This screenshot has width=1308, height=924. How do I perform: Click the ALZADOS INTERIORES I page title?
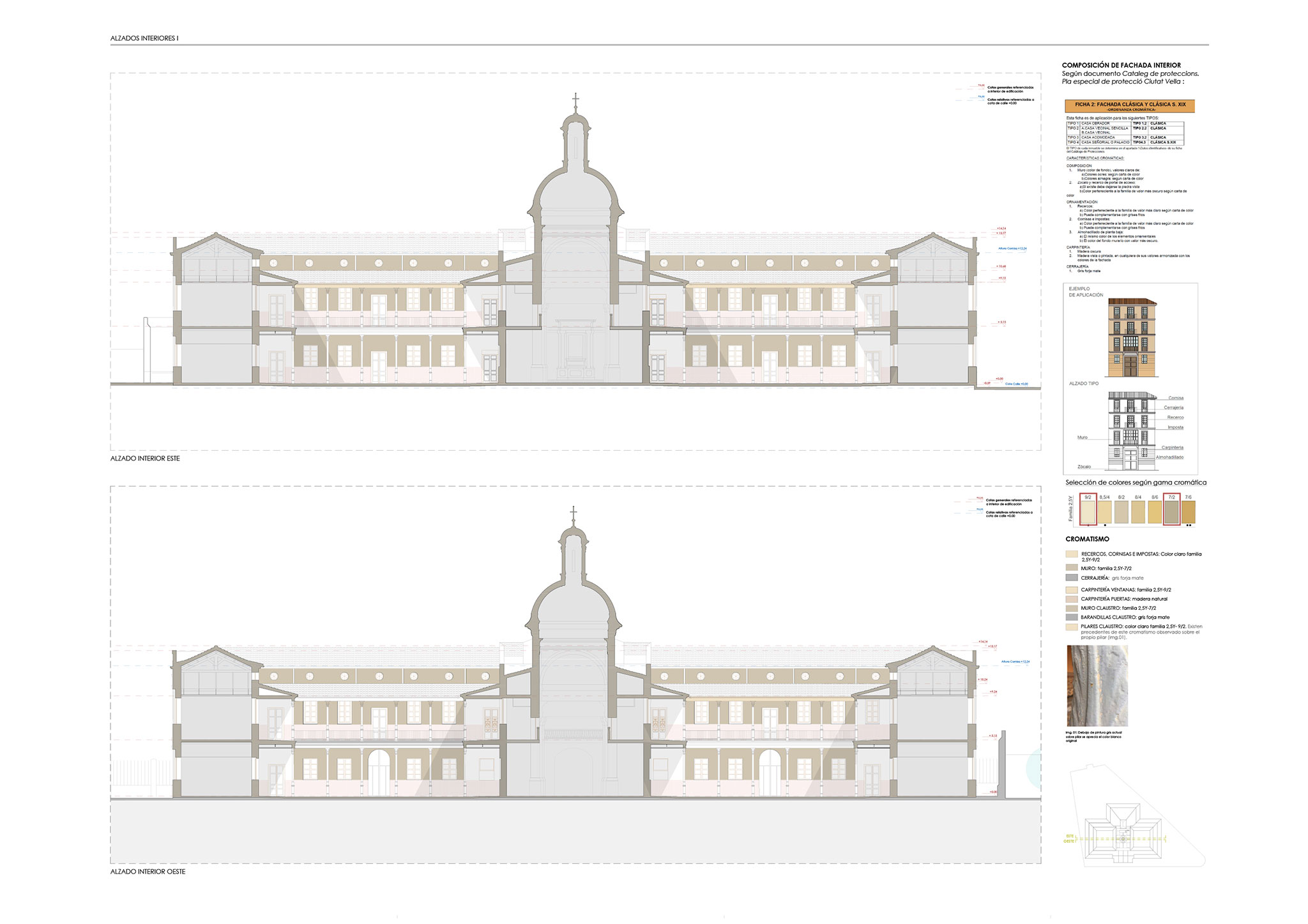click(x=144, y=38)
